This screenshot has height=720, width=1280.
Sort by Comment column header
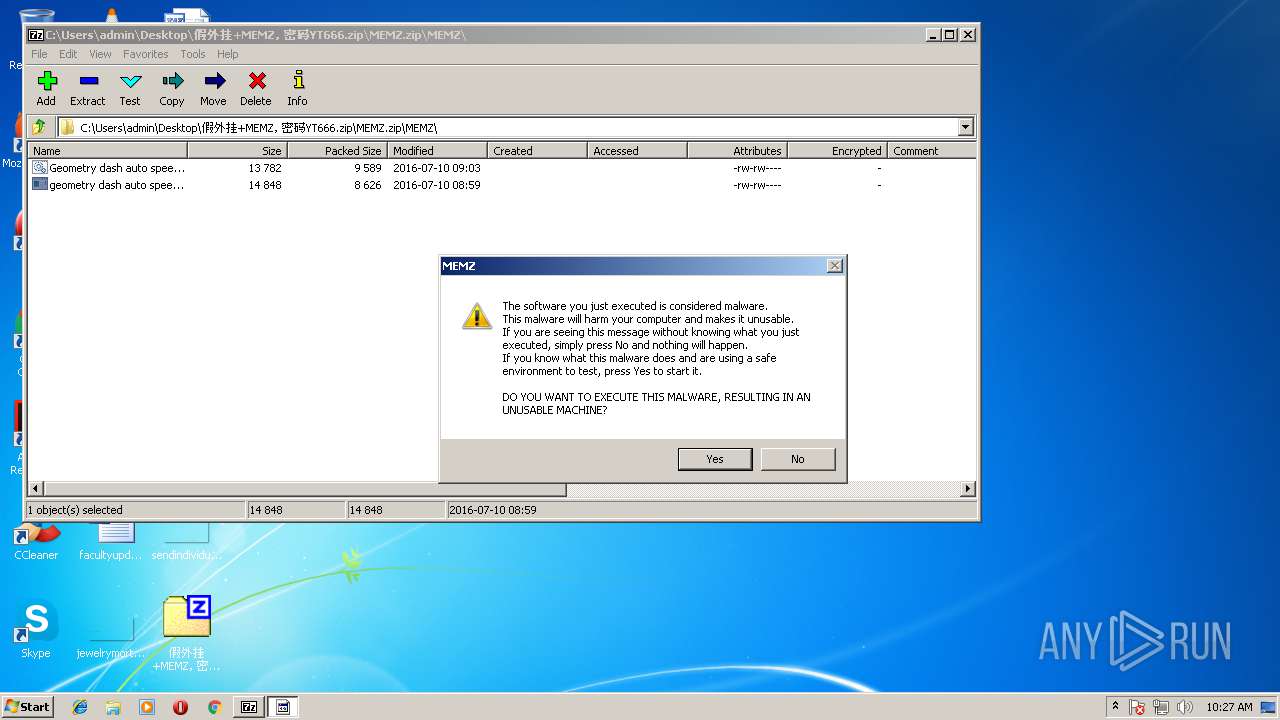click(932, 151)
